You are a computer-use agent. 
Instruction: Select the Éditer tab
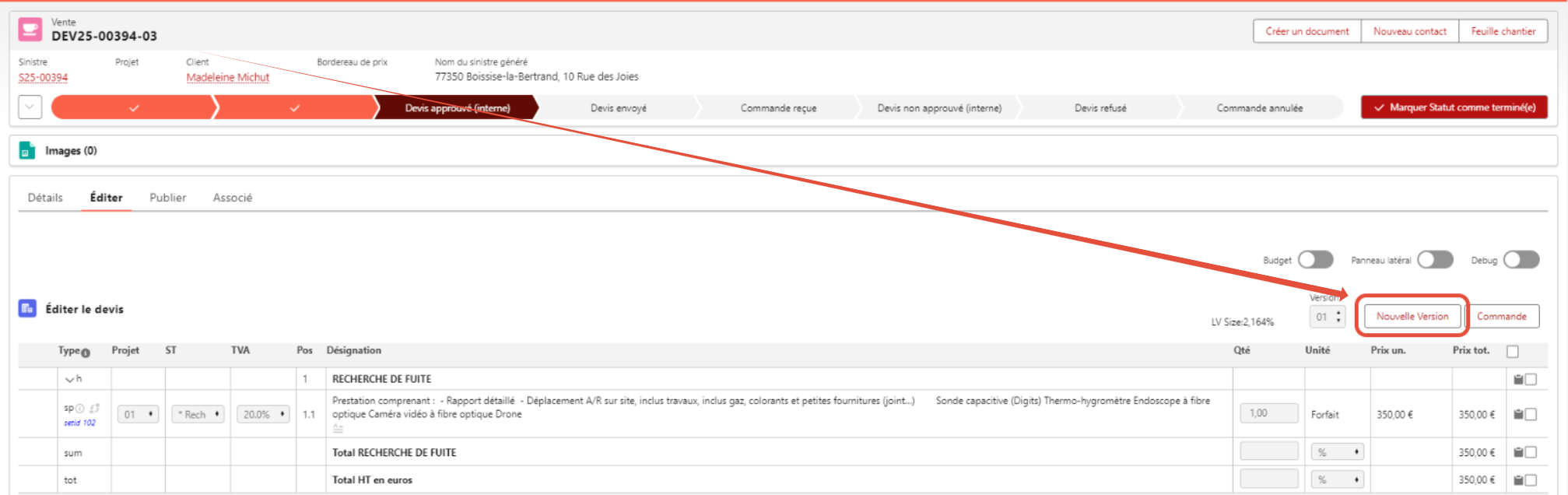coord(106,198)
